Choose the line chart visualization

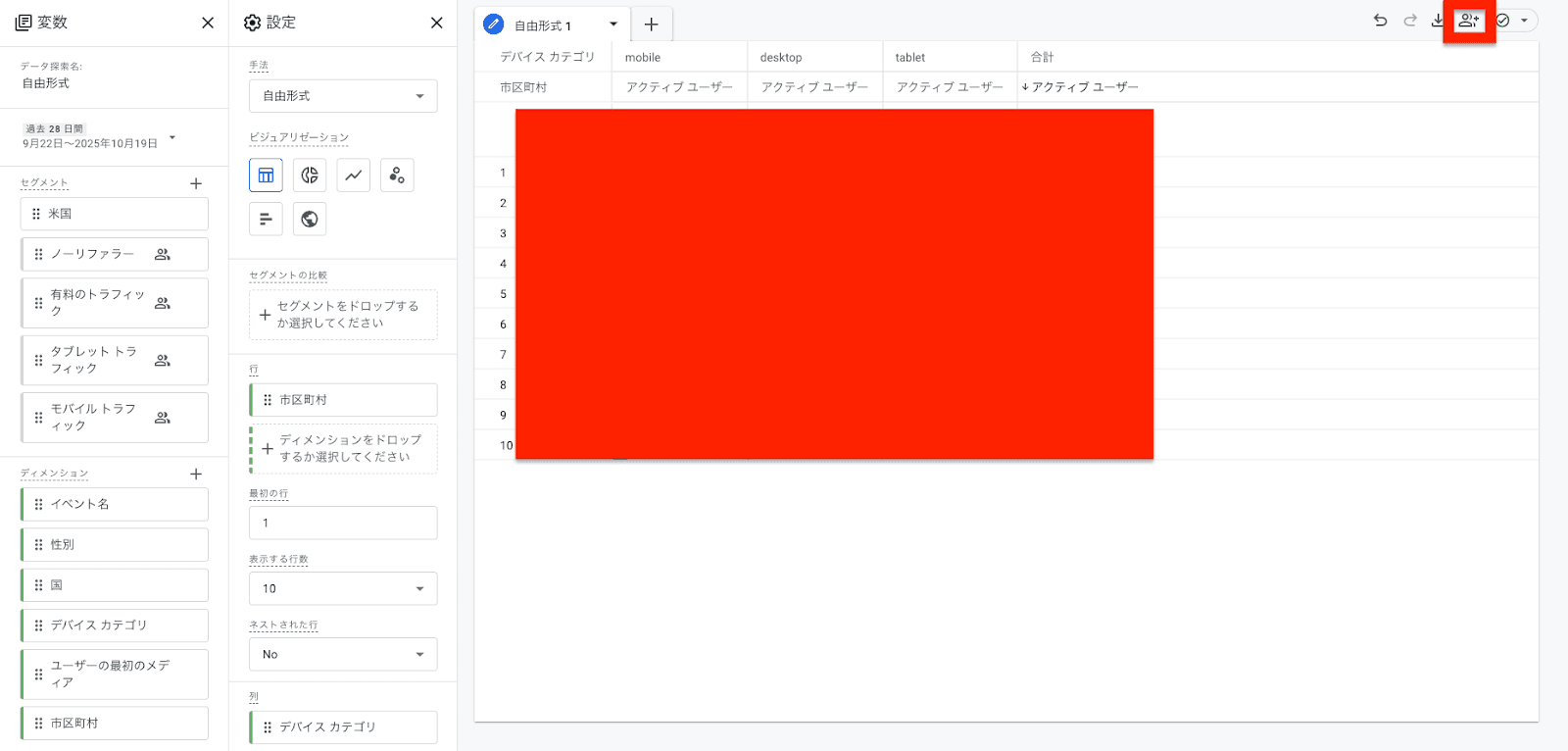point(354,175)
